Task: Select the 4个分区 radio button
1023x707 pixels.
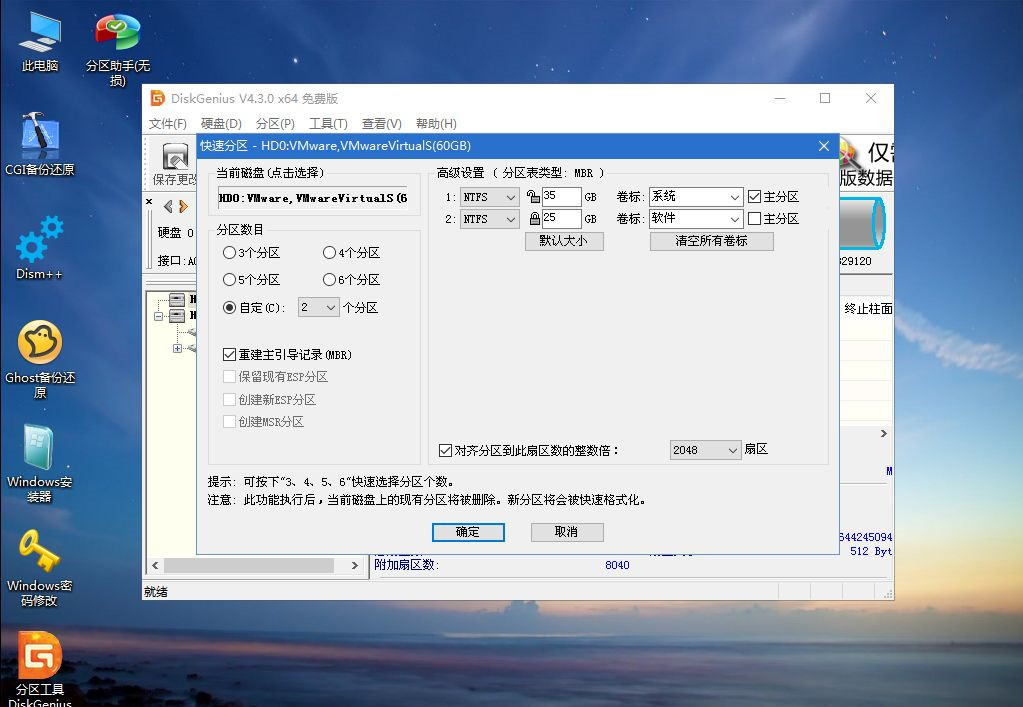Action: [x=330, y=253]
